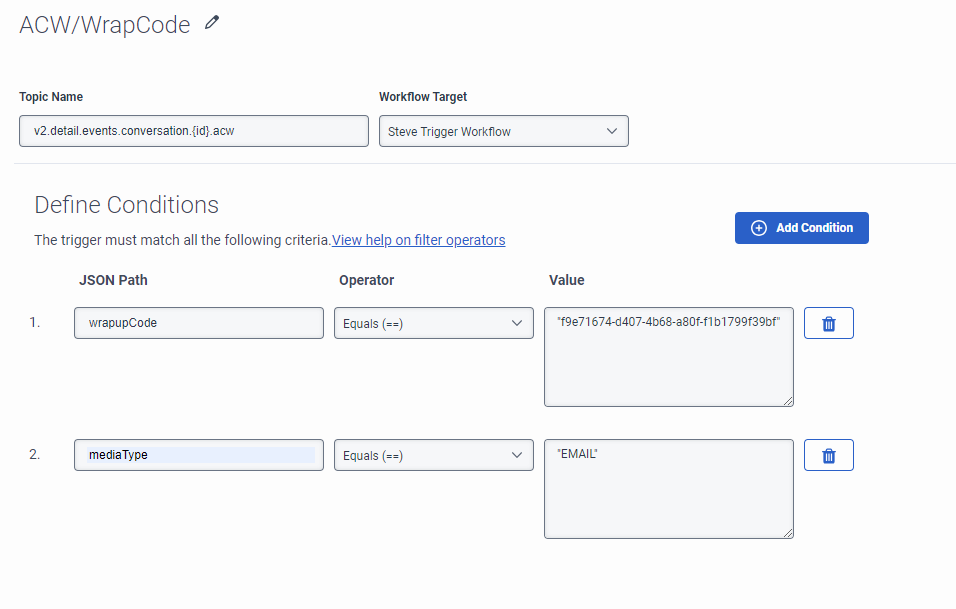Image resolution: width=956 pixels, height=609 pixels.
Task: Open the Operator dropdown for mediaType
Action: tap(433, 455)
